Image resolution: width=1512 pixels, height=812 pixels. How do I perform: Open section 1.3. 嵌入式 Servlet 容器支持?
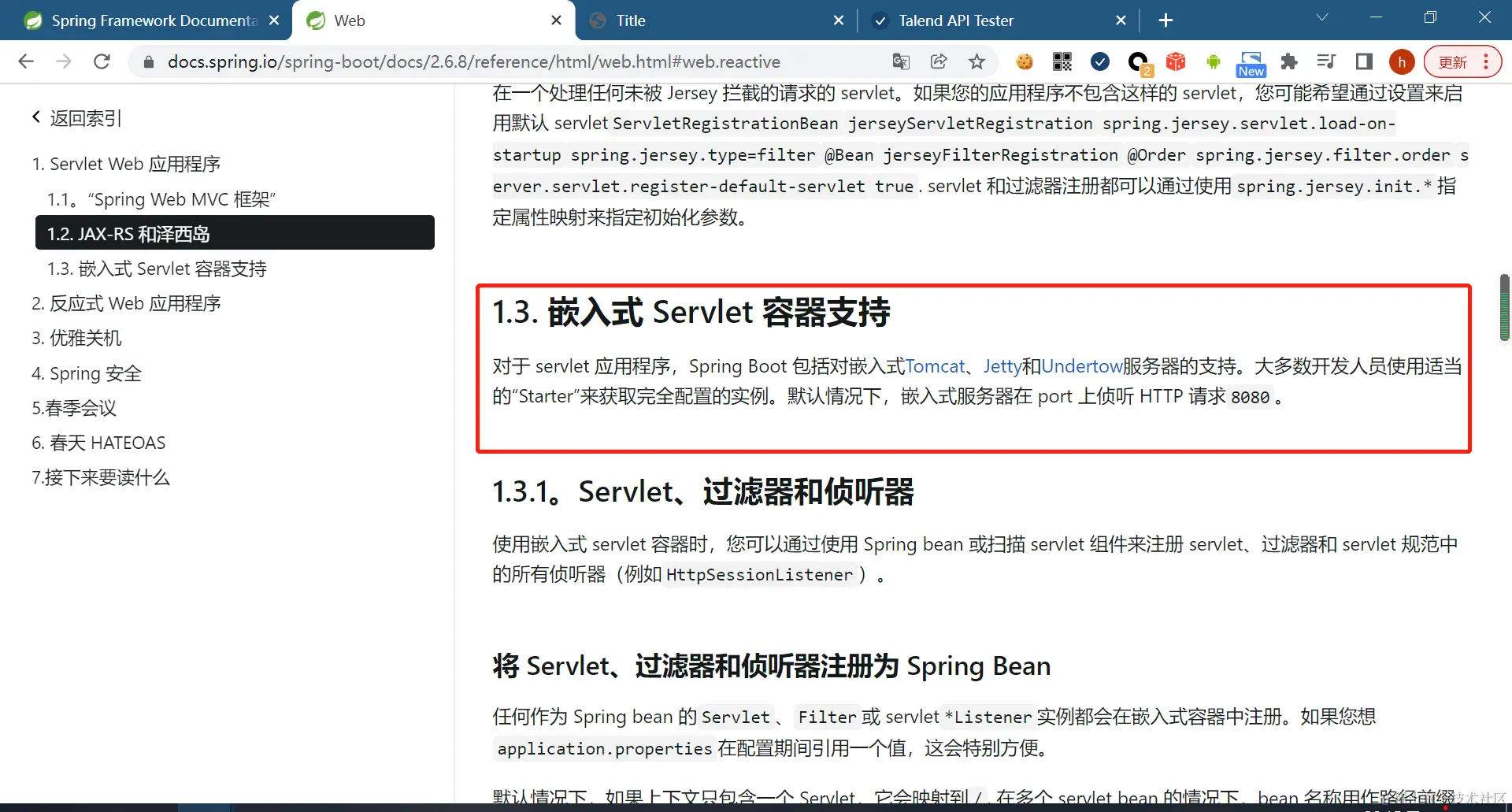tap(157, 269)
